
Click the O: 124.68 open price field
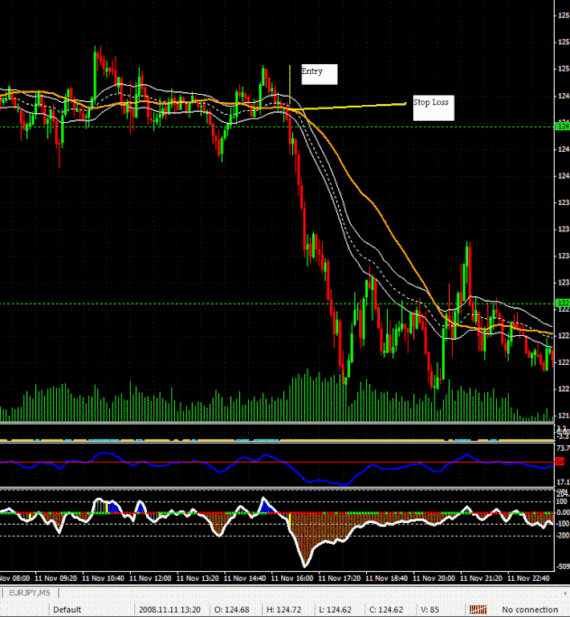pos(231,610)
